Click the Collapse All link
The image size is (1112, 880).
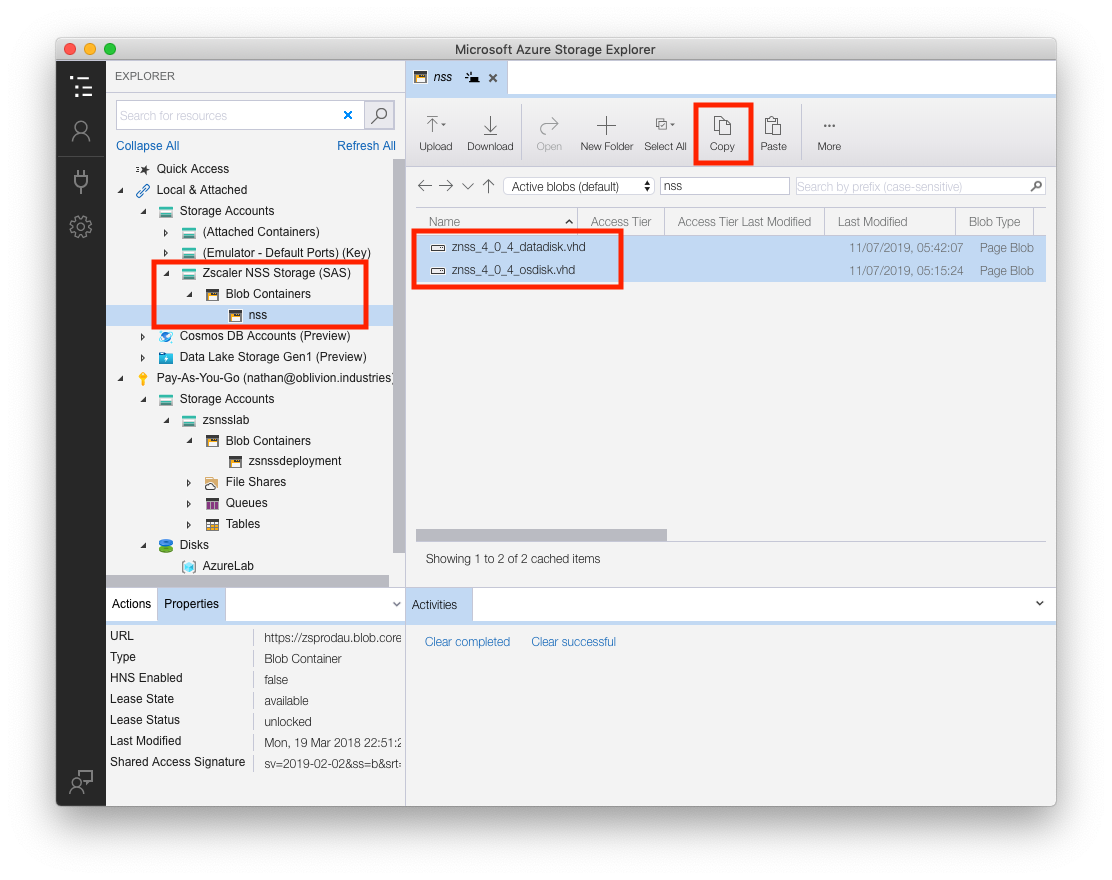[147, 146]
